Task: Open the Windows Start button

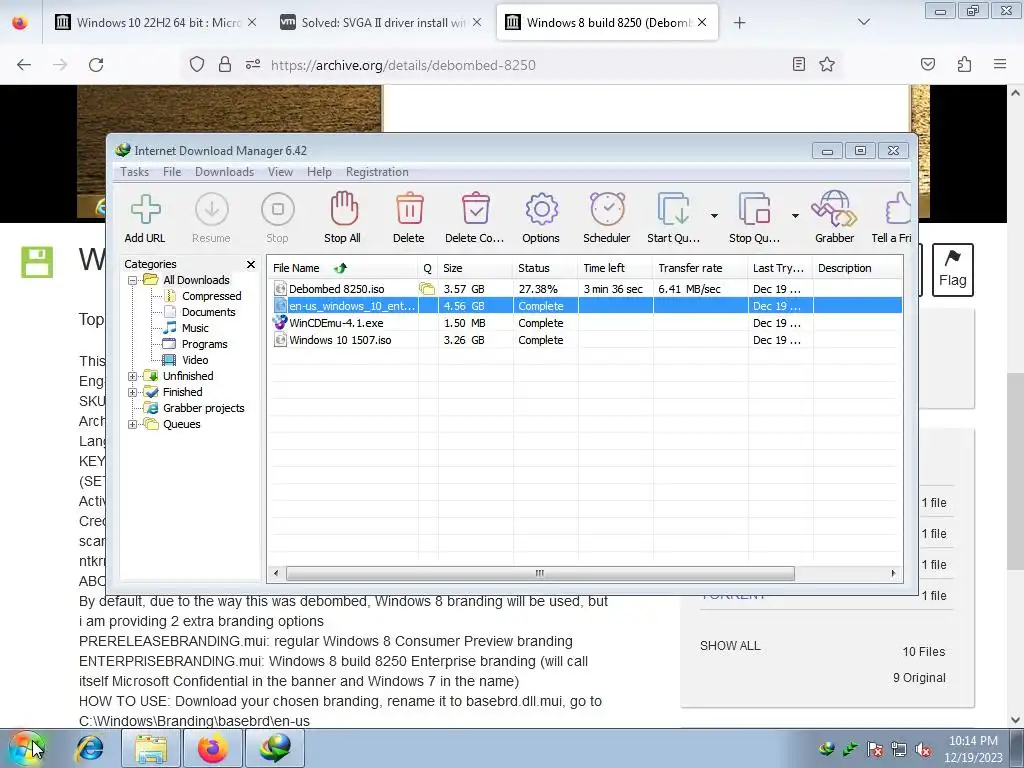Action: [25, 747]
